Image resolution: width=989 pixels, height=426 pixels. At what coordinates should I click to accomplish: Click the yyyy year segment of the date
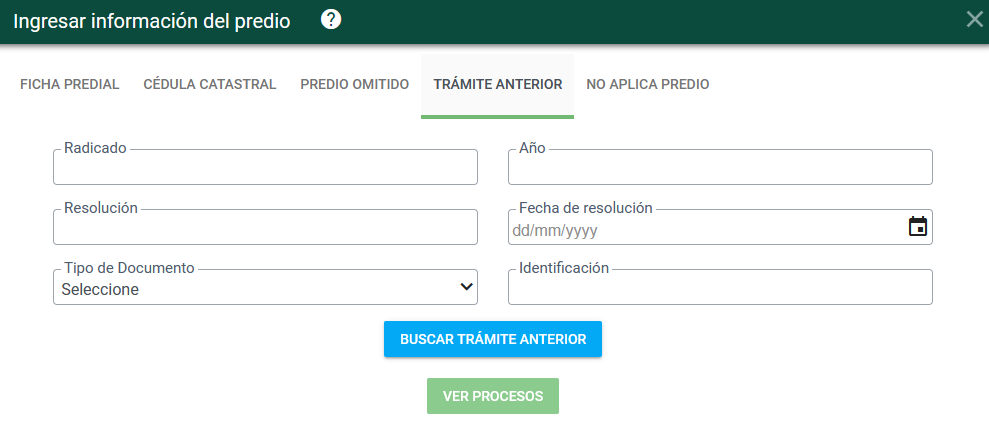pyautogui.click(x=581, y=231)
